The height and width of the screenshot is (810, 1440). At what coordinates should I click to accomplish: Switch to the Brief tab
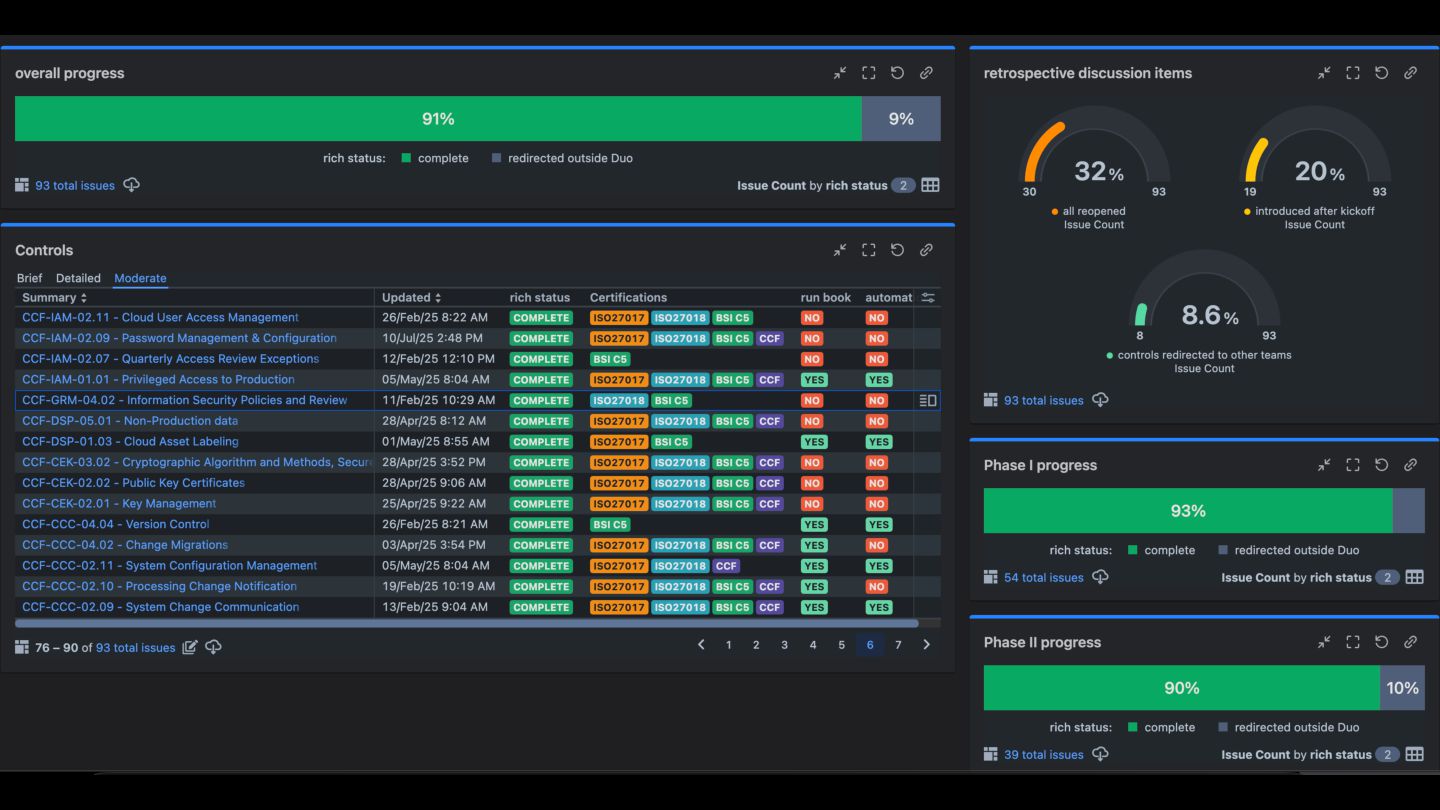coord(30,278)
